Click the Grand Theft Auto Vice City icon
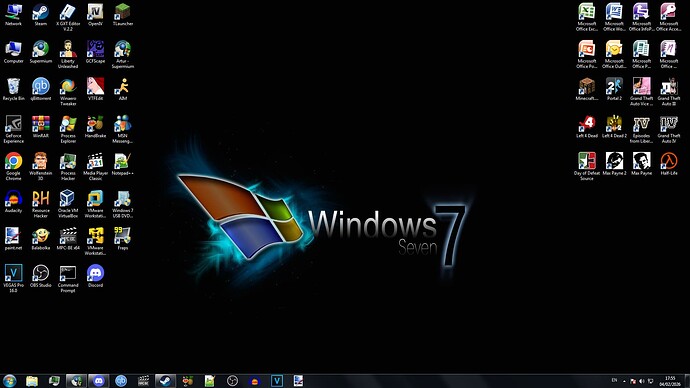Image resolution: width=690 pixels, height=388 pixels. (641, 92)
